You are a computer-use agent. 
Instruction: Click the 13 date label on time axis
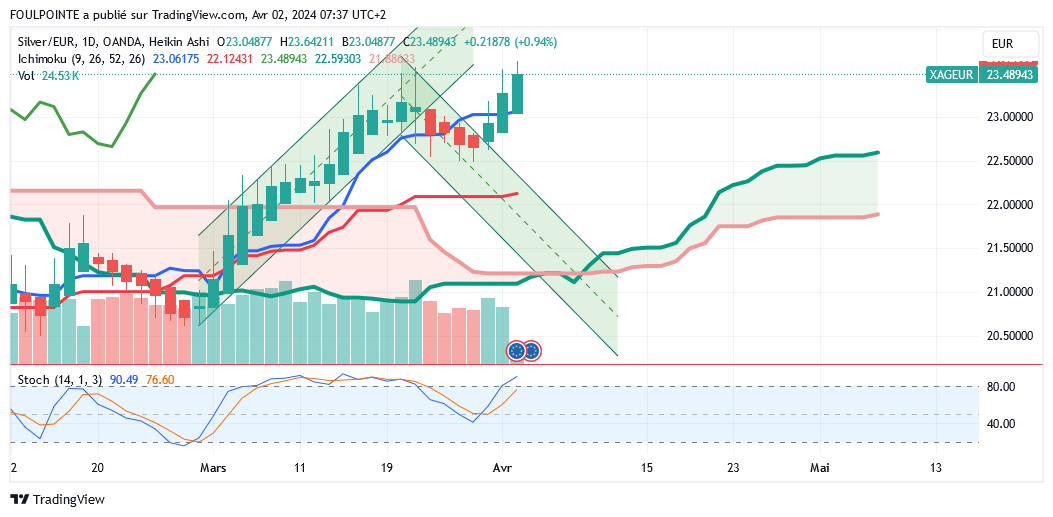935,468
